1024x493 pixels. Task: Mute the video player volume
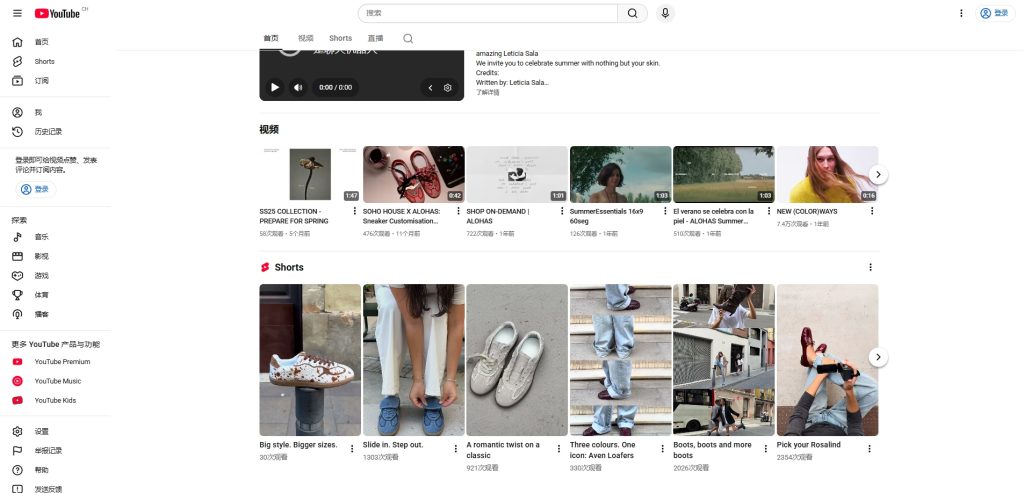[x=298, y=88]
